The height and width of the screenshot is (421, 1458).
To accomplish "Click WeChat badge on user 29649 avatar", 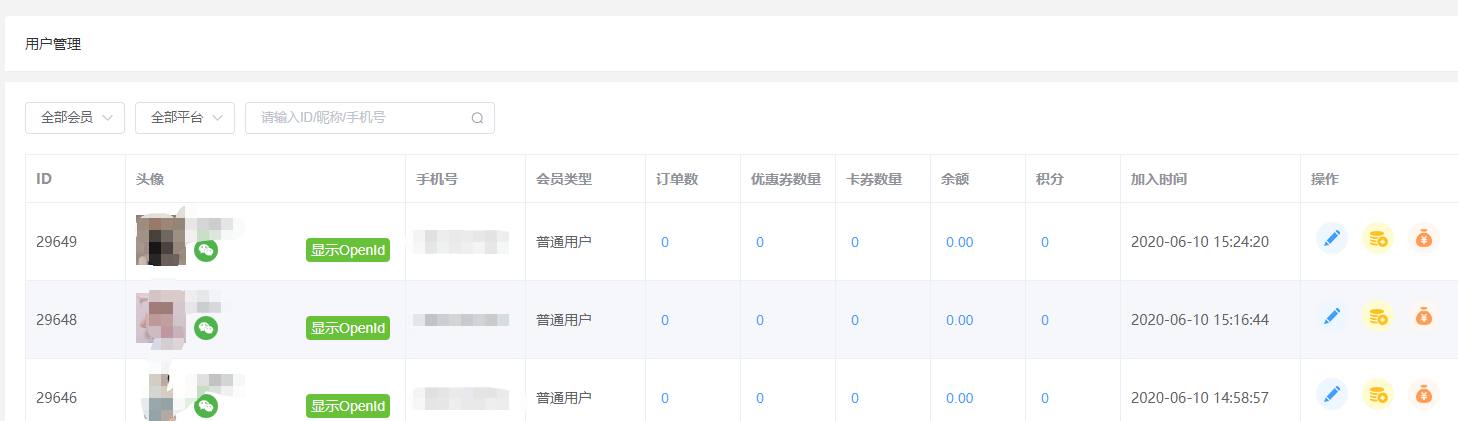I will click(x=206, y=250).
